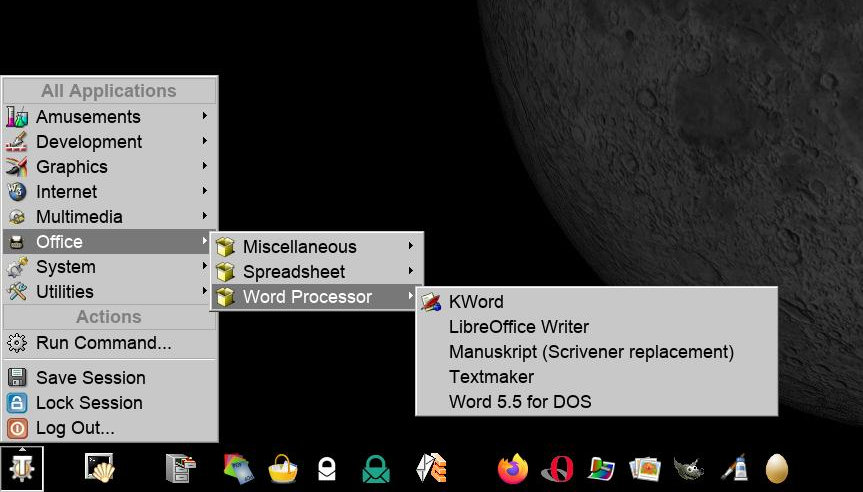Launch GIMP from the panel
863x492 pixels.
[x=689, y=469]
